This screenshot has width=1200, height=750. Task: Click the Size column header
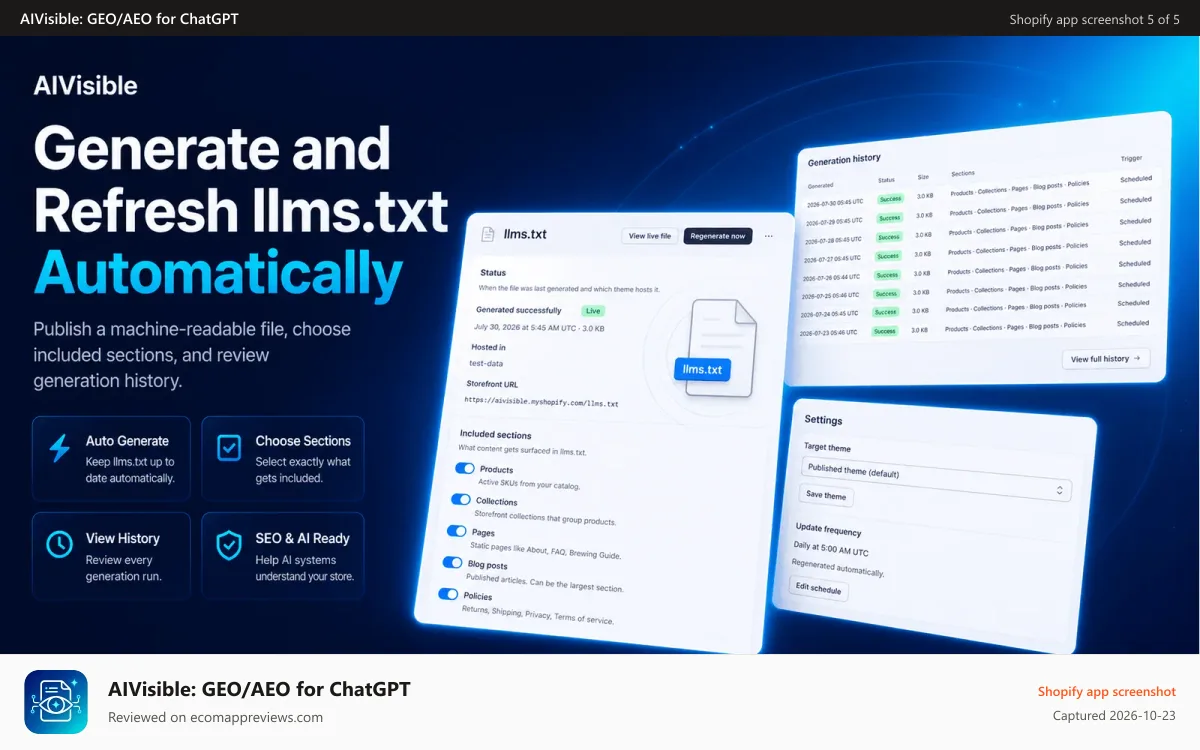coord(923,177)
